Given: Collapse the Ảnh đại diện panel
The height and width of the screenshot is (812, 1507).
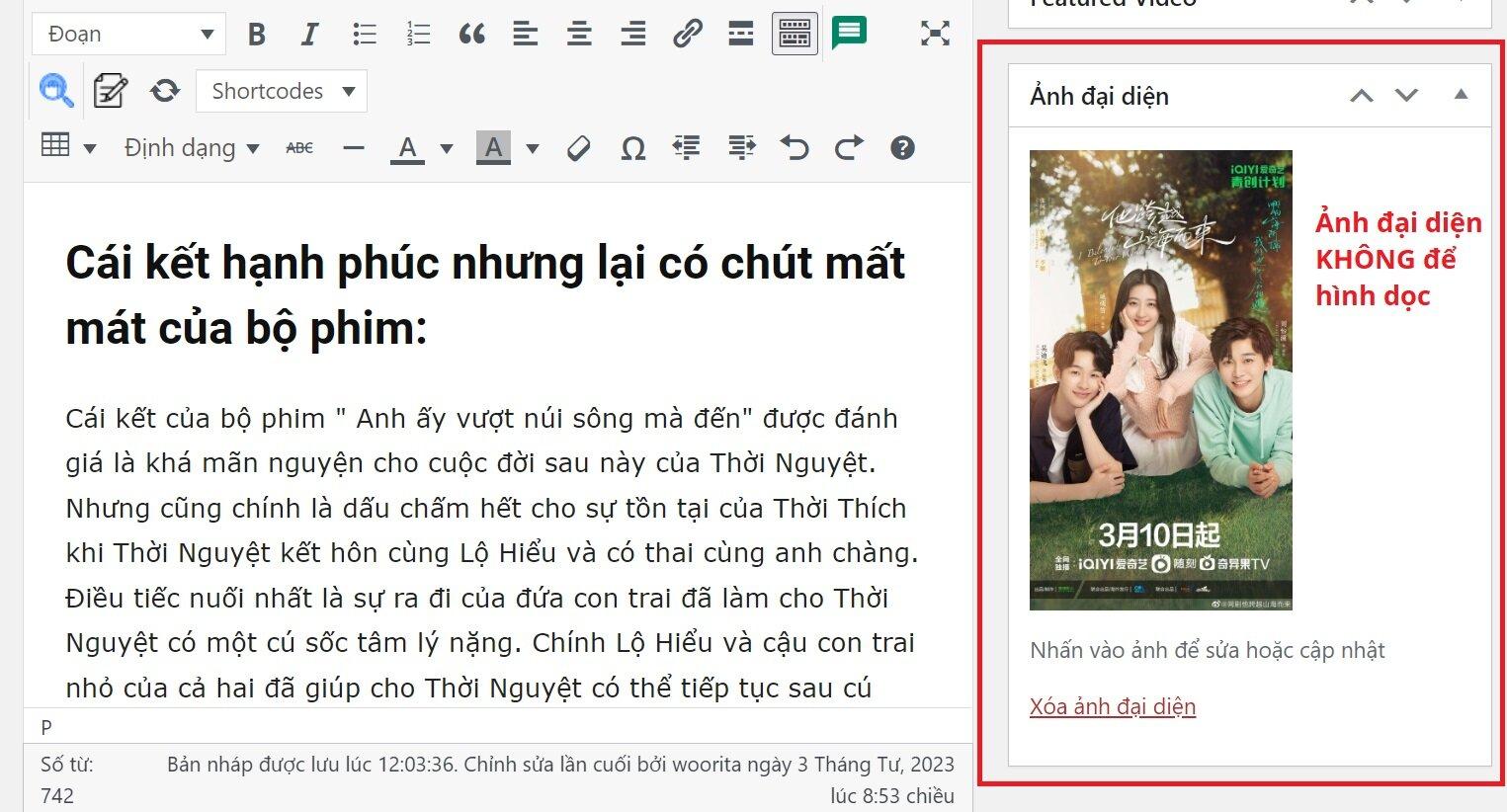Looking at the screenshot, I should coord(1461,94).
